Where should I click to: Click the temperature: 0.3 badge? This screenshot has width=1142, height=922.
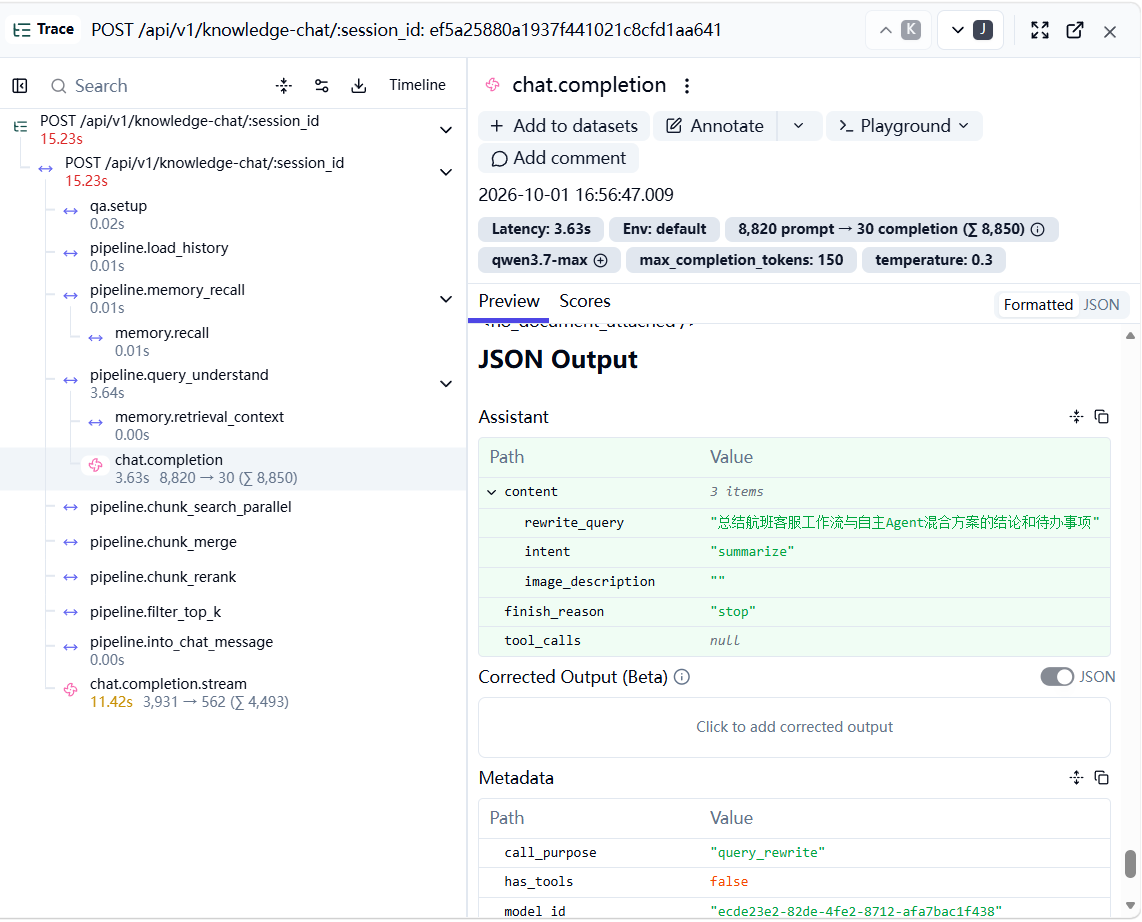(934, 261)
